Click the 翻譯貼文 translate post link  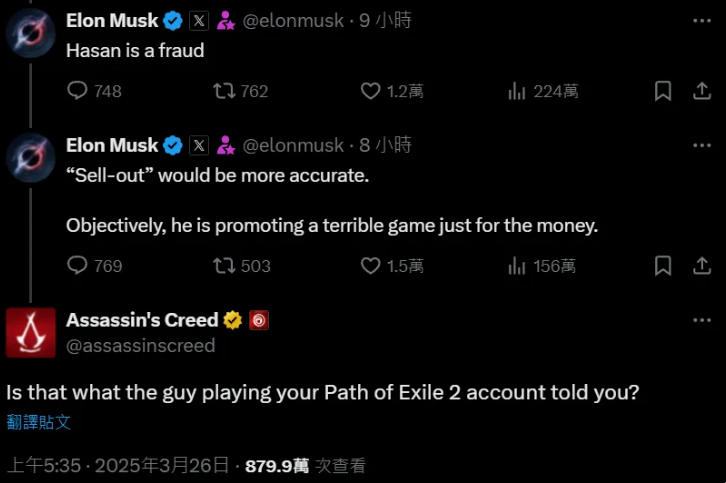pos(39,421)
